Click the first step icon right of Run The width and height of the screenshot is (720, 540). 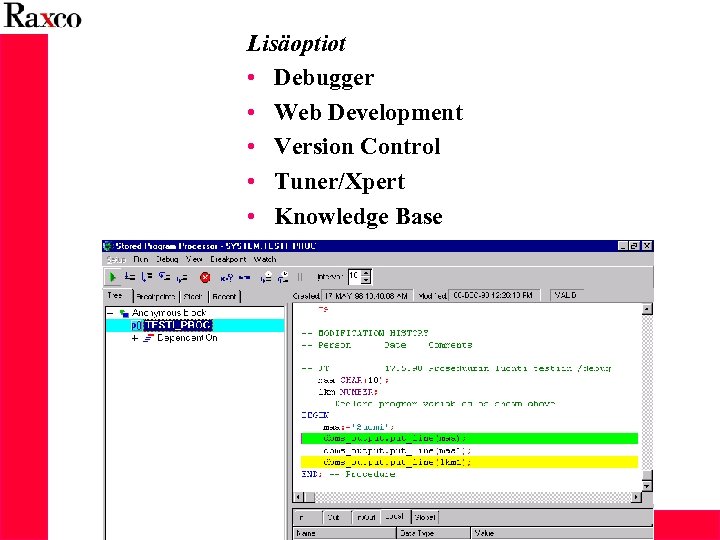point(130,276)
